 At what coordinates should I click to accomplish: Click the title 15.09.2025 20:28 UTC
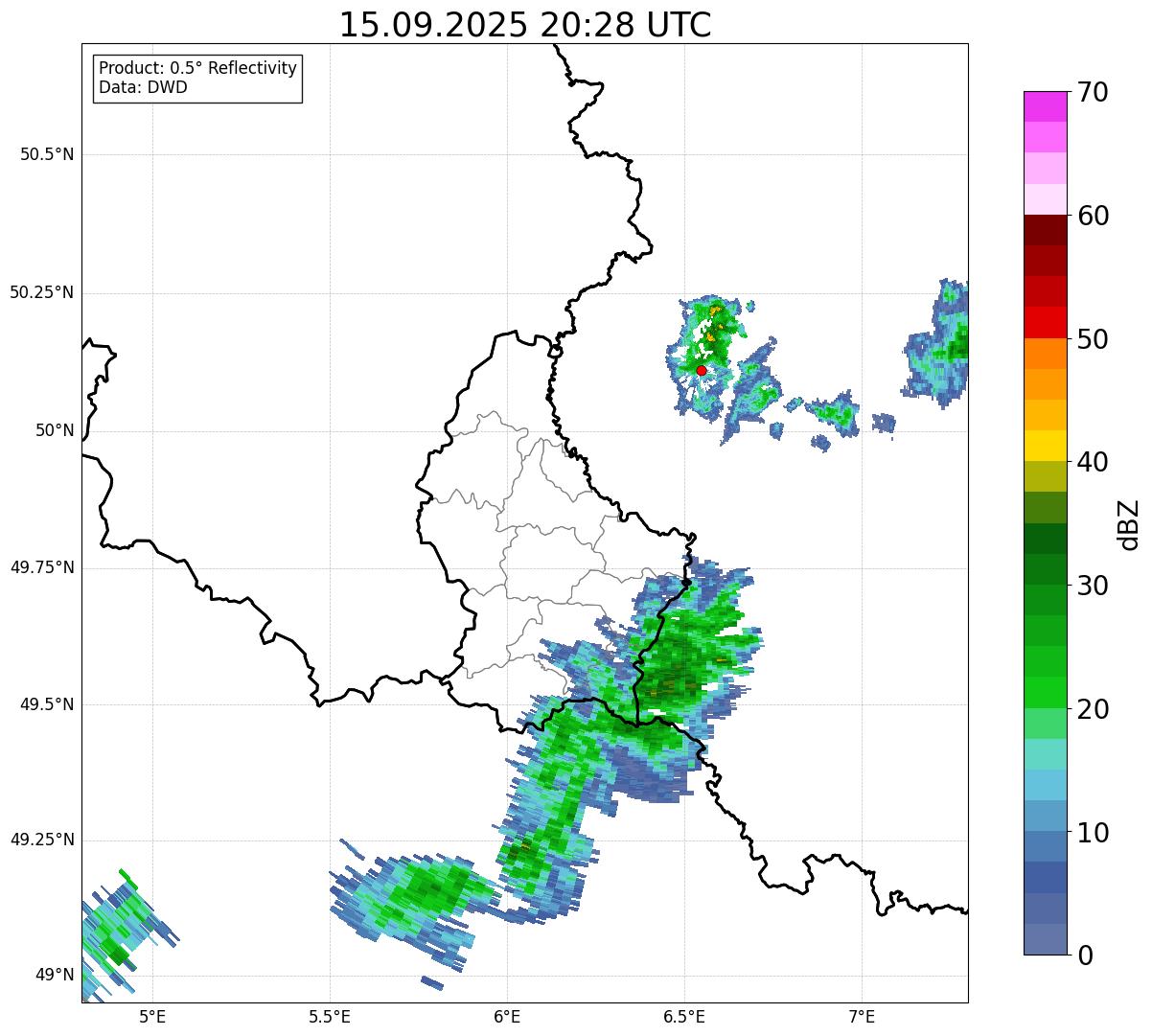coord(525,25)
